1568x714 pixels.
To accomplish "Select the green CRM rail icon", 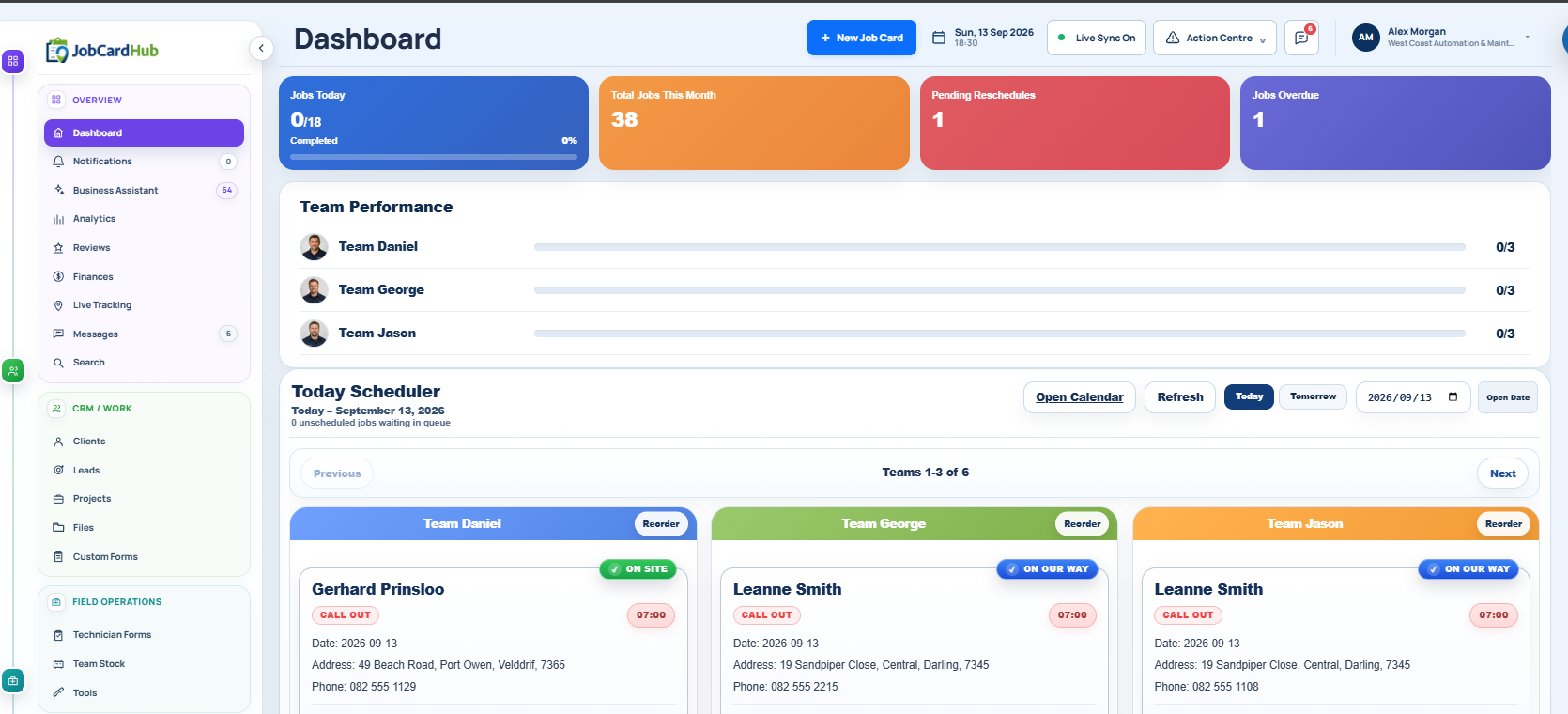I will pyautogui.click(x=13, y=371).
